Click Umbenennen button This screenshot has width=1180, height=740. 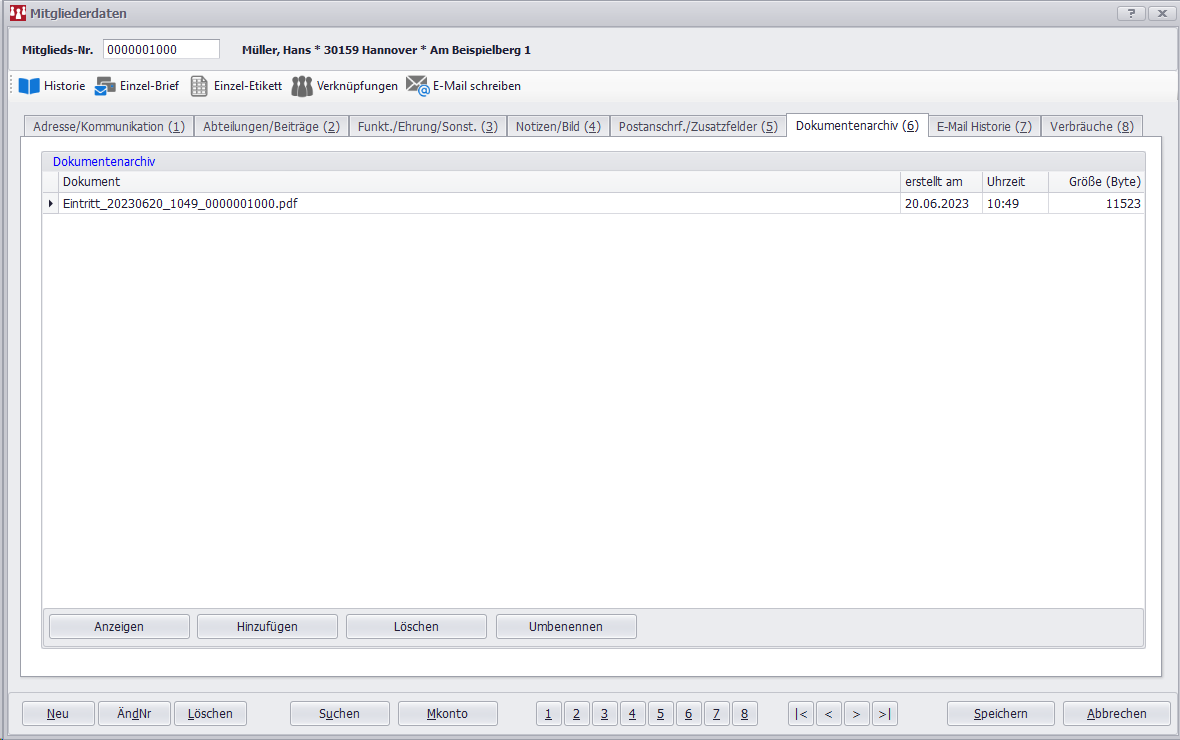pyautogui.click(x=566, y=626)
